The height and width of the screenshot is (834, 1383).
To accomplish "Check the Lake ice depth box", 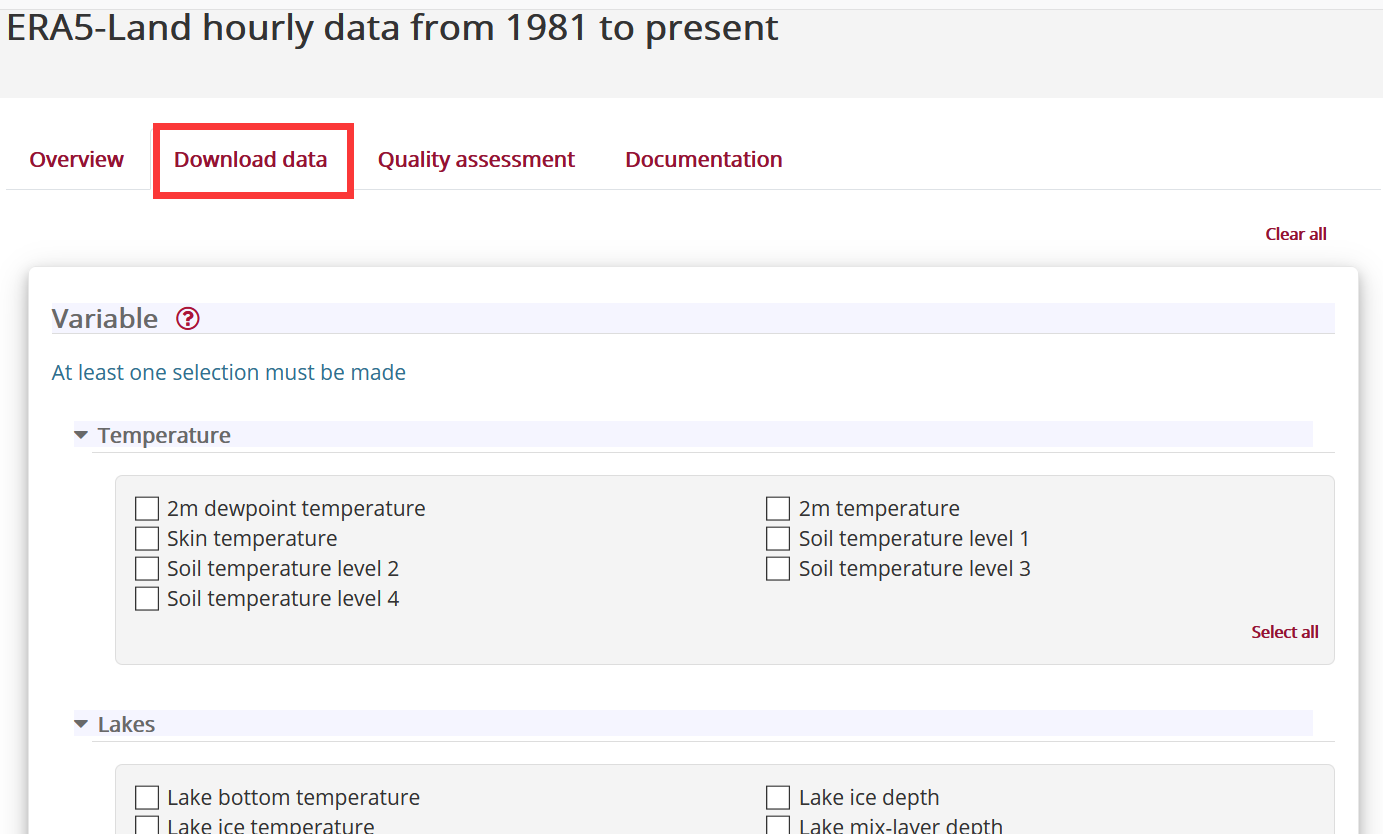I will (778, 798).
